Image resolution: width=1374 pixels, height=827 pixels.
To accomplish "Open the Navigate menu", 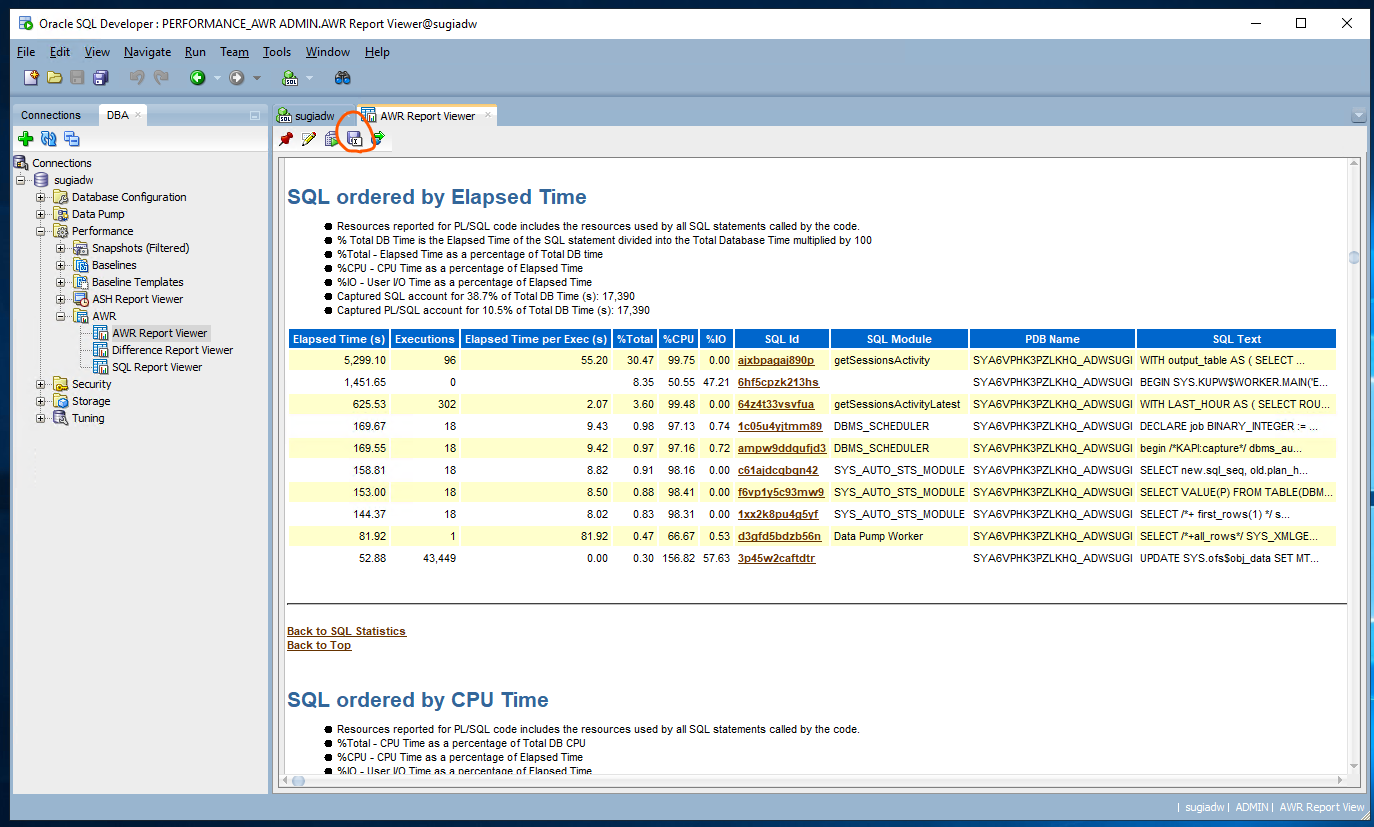I will point(147,52).
